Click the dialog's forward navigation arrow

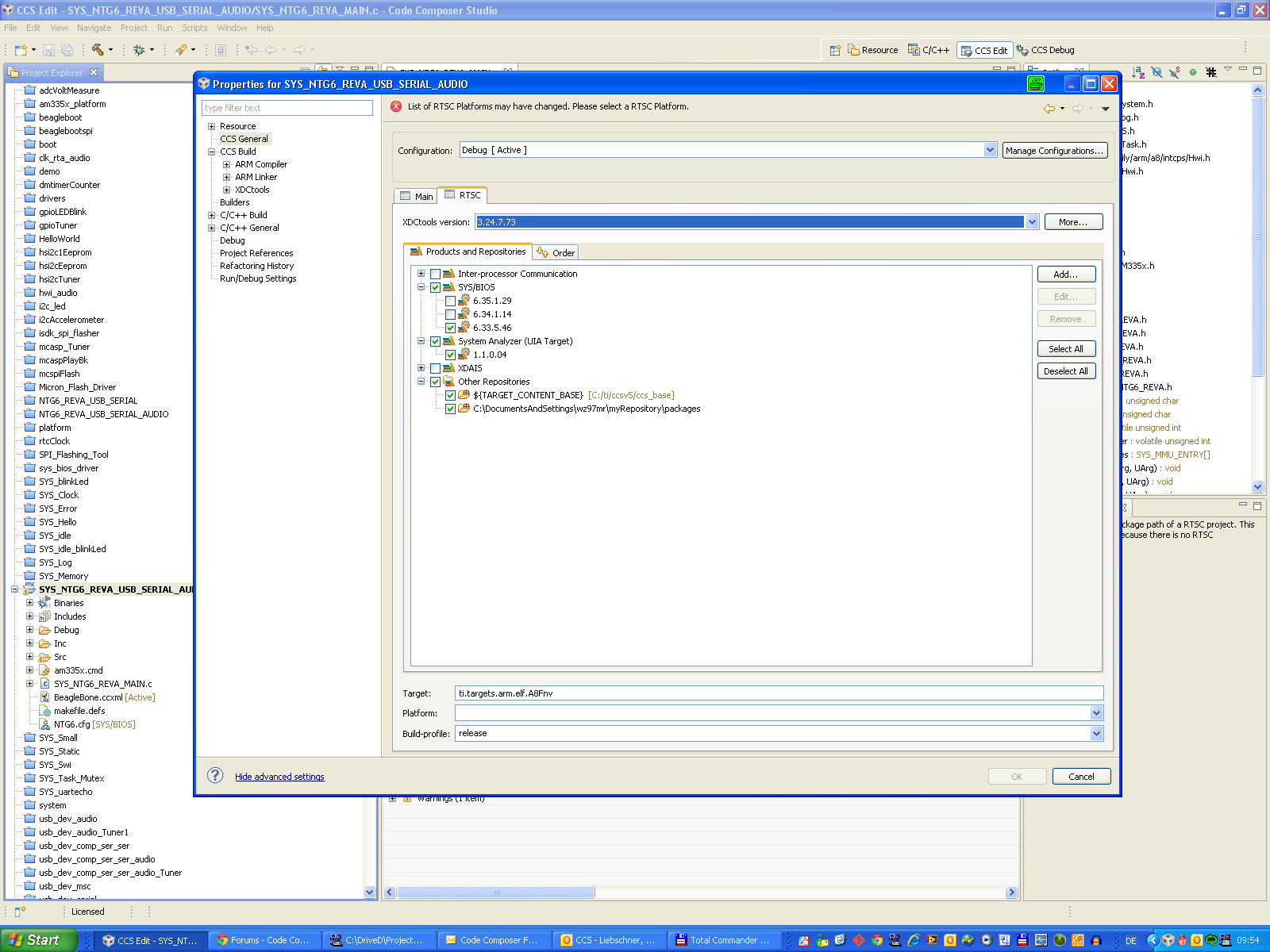pos(1078,108)
